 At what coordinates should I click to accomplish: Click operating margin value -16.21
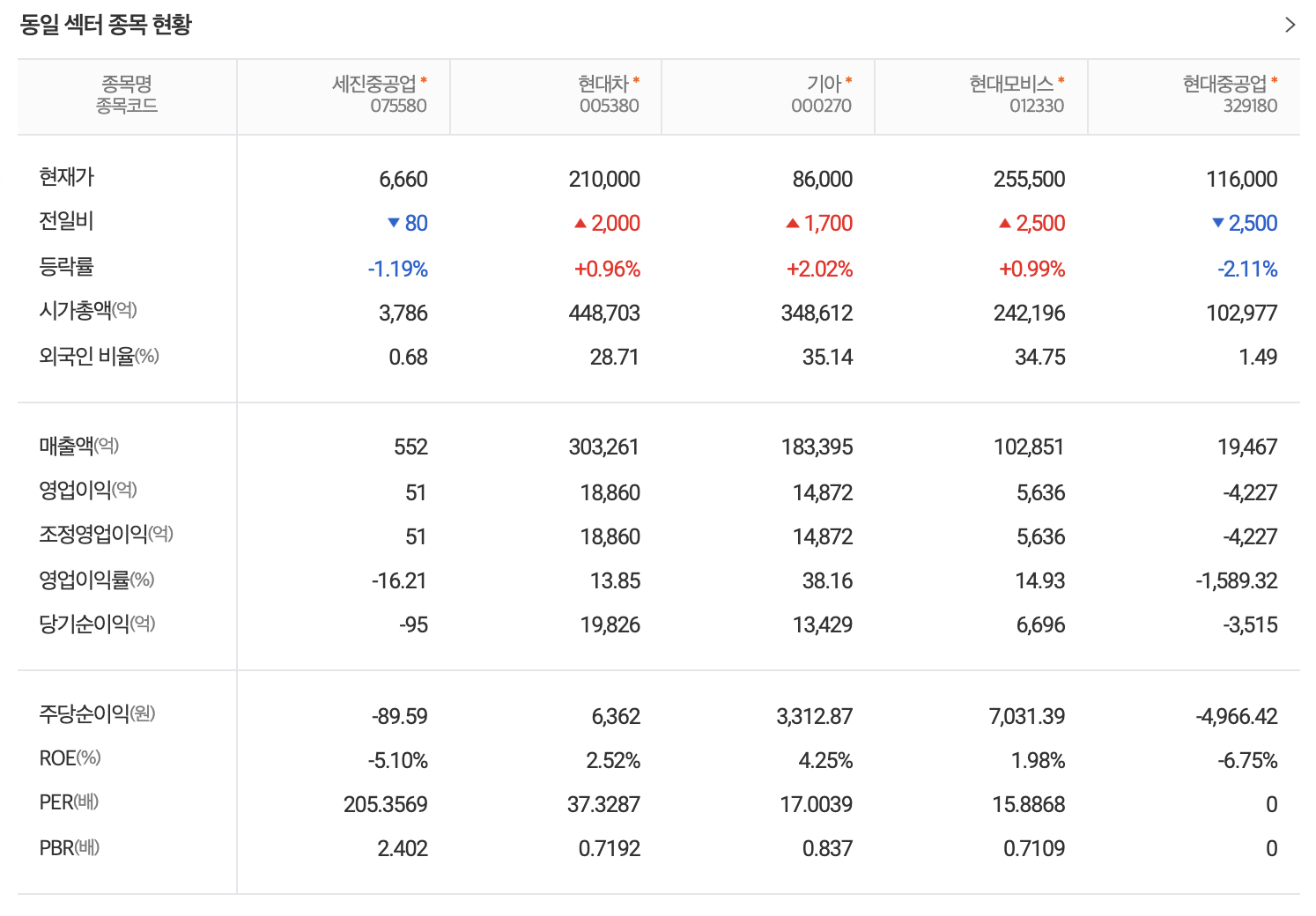(399, 580)
